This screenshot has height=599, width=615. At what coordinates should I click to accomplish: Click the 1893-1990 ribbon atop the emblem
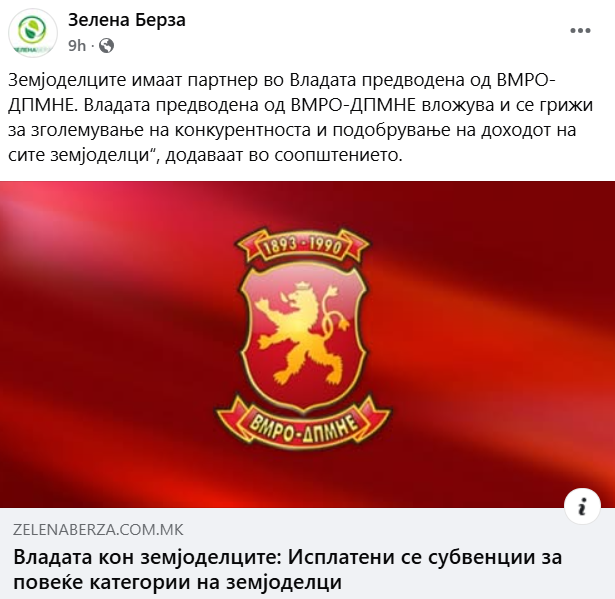(x=302, y=246)
